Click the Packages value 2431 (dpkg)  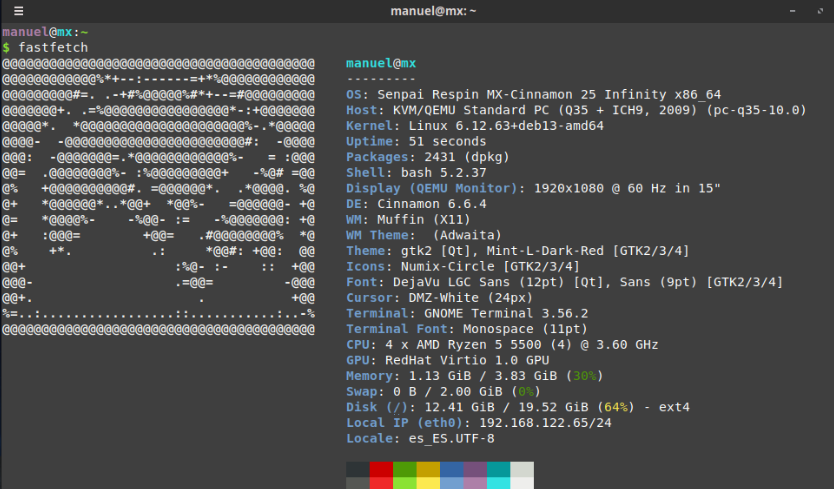467,157
